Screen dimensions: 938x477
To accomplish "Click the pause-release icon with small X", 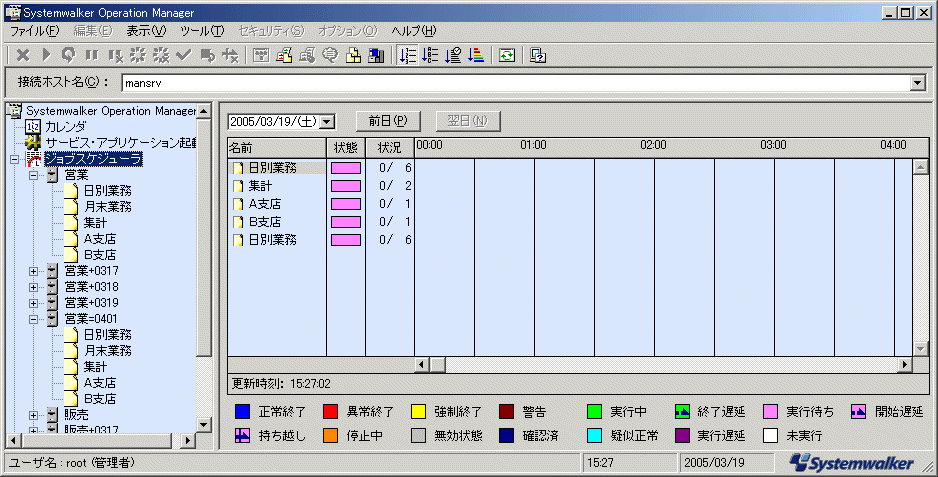I will pyautogui.click(x=115, y=56).
